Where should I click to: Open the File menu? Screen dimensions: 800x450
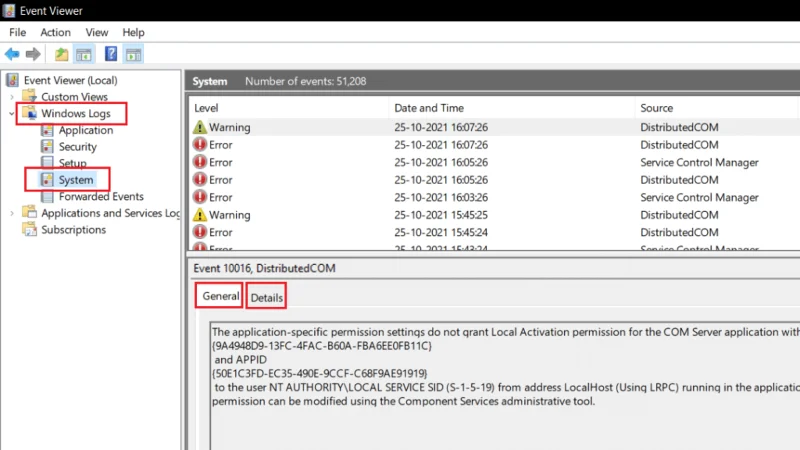click(x=17, y=32)
